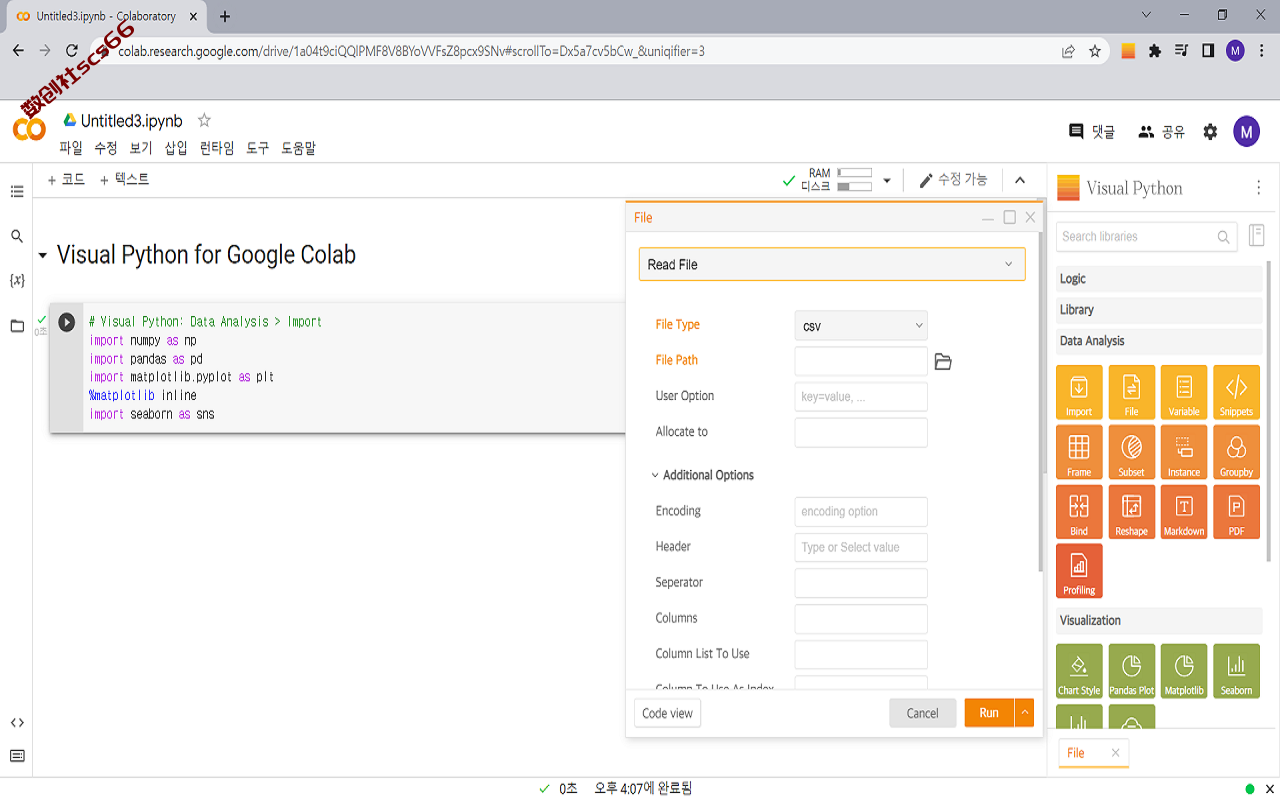Open the search sidebar icon
Image resolution: width=1280 pixels, height=800 pixels.
pyautogui.click(x=17, y=236)
